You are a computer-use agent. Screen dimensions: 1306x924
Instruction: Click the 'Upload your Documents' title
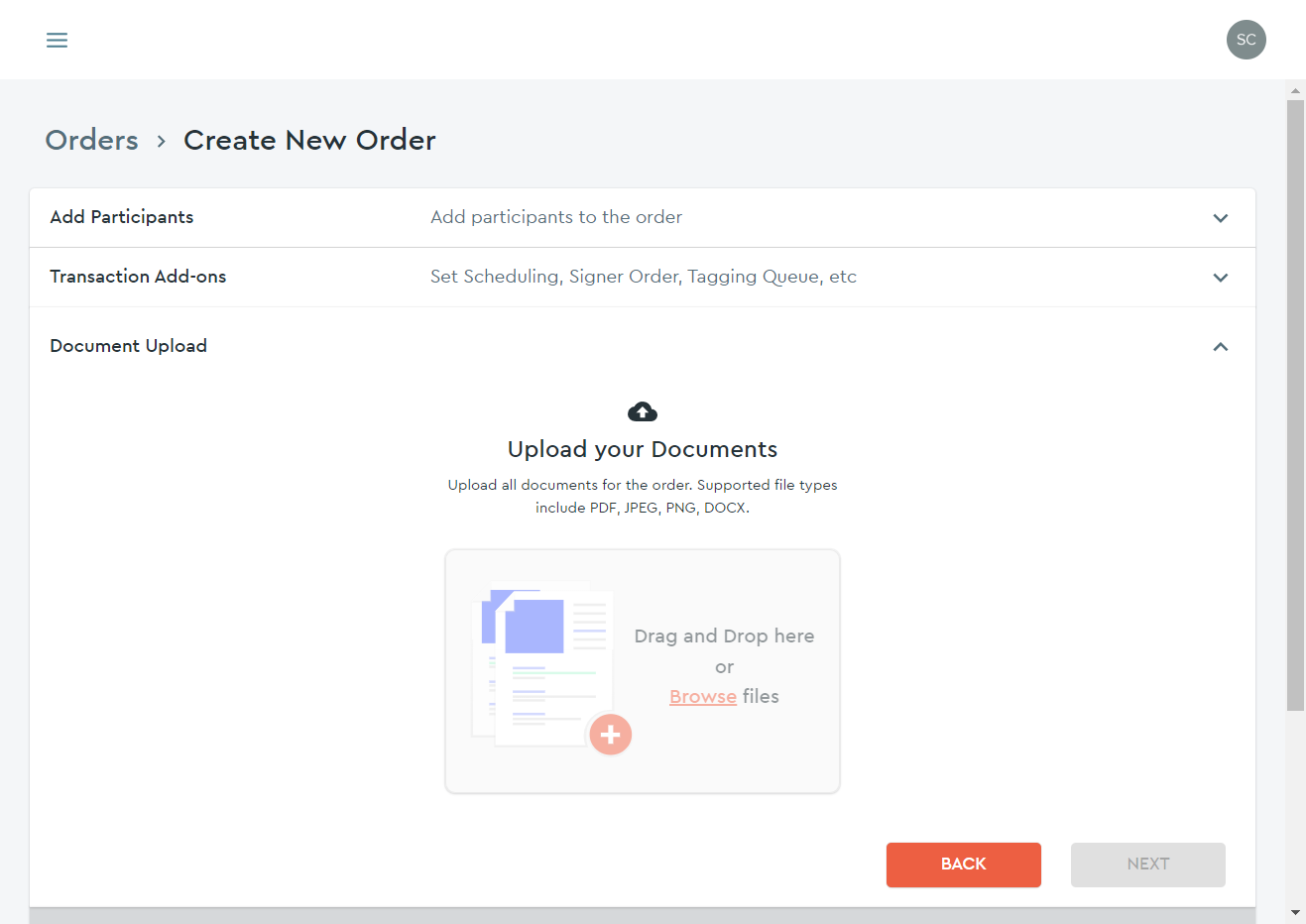[x=643, y=449]
